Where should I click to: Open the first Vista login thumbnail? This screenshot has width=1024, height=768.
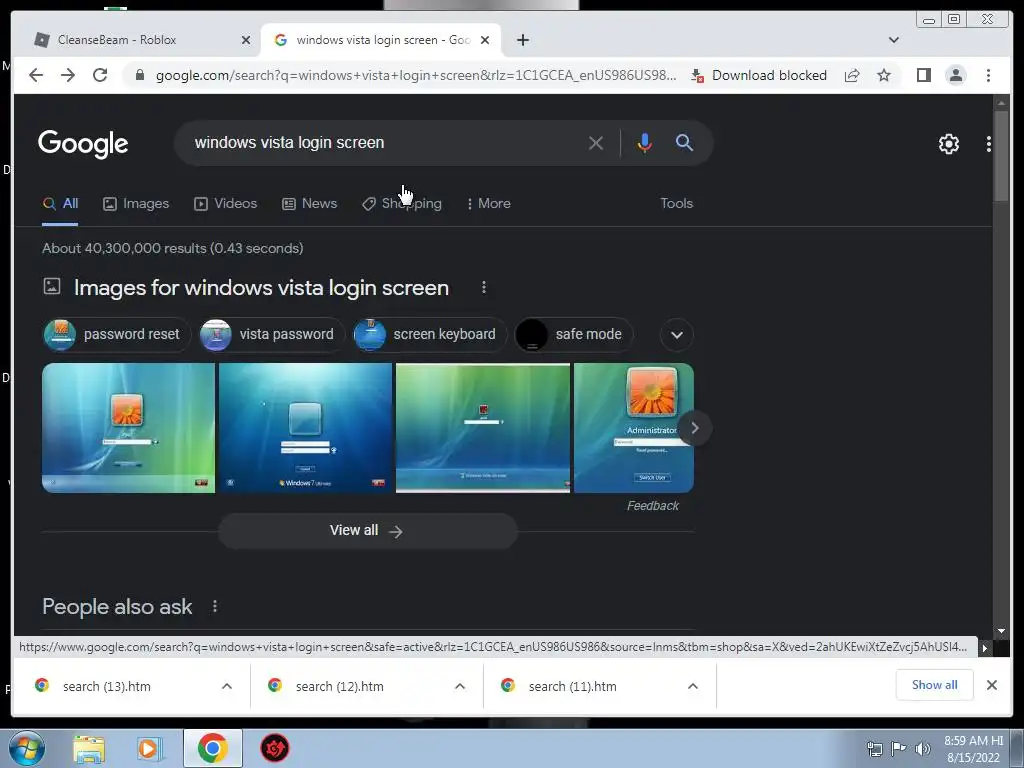pos(128,428)
